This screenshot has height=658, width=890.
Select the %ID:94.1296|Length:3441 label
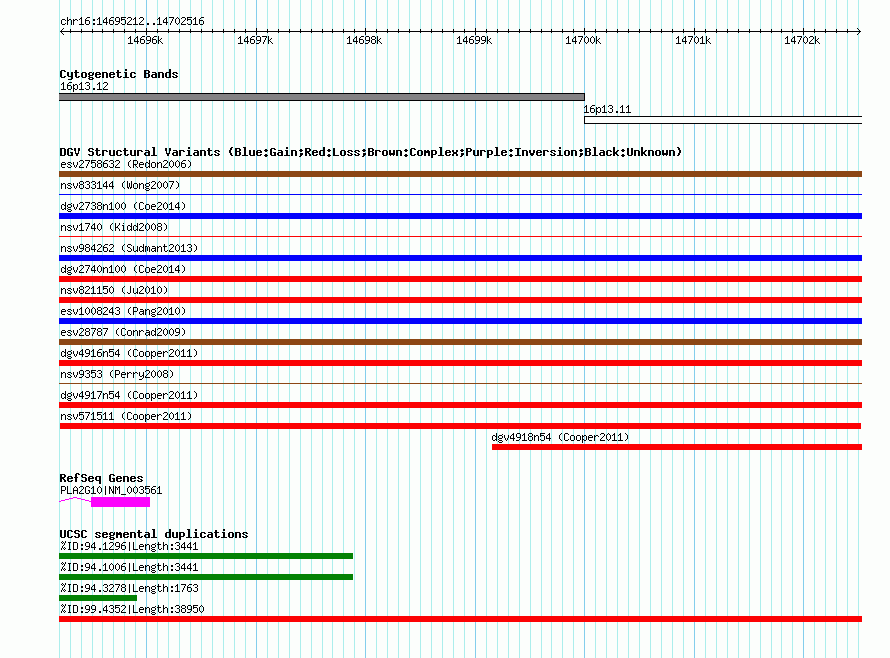coord(129,546)
